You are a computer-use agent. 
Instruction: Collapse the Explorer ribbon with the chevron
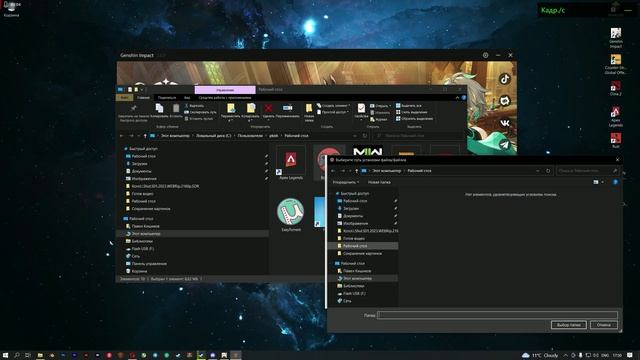tap(457, 98)
